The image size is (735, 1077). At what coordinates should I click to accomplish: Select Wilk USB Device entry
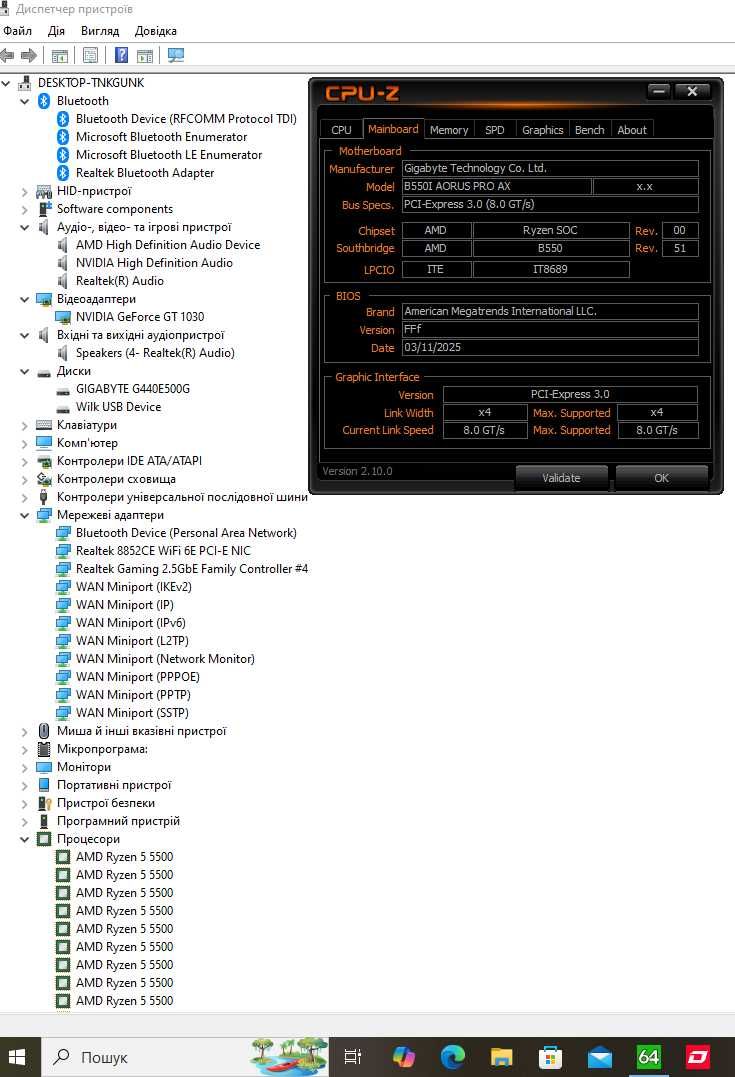coord(118,407)
